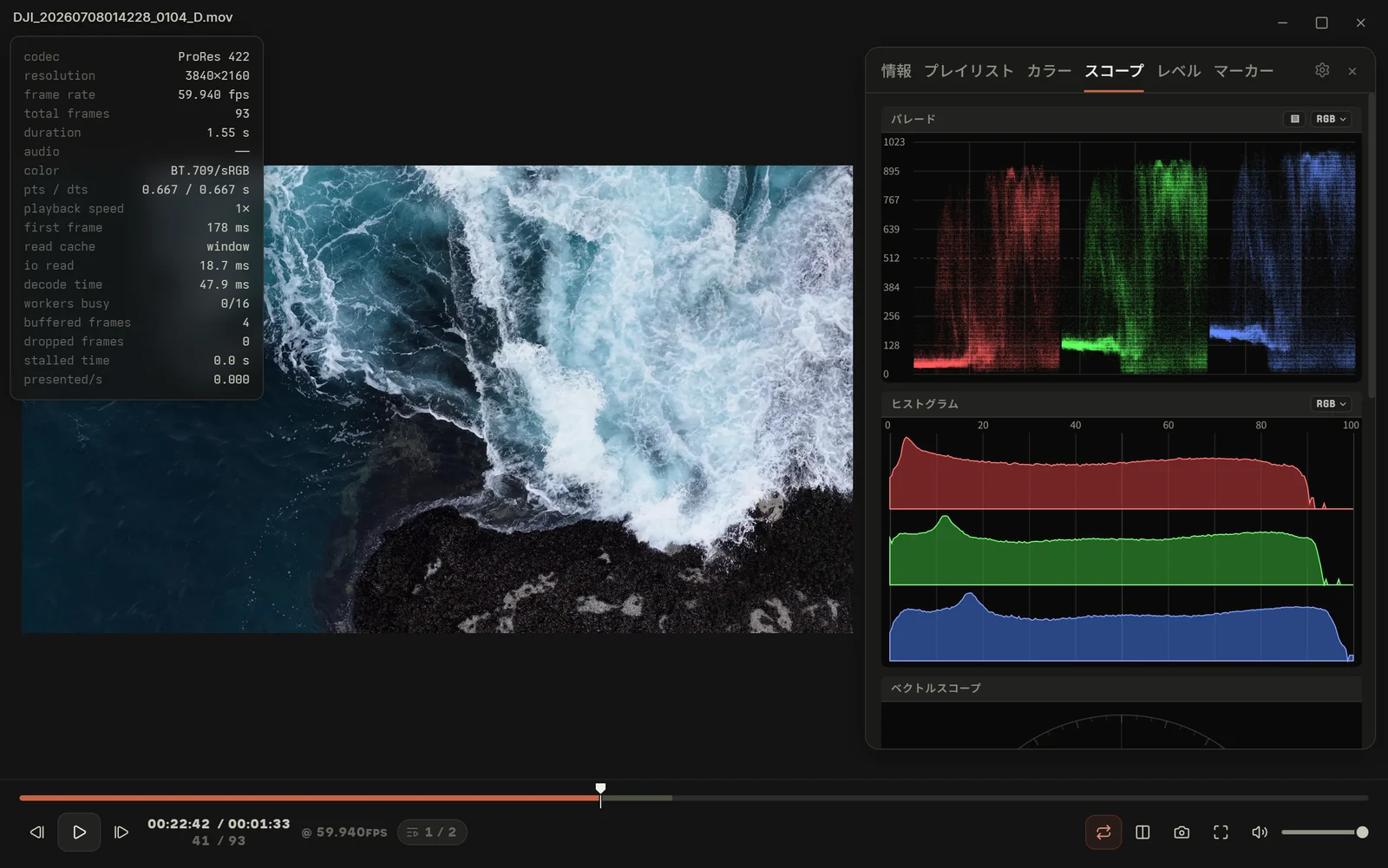
Task: Close the scopes side panel
Action: pyautogui.click(x=1352, y=71)
